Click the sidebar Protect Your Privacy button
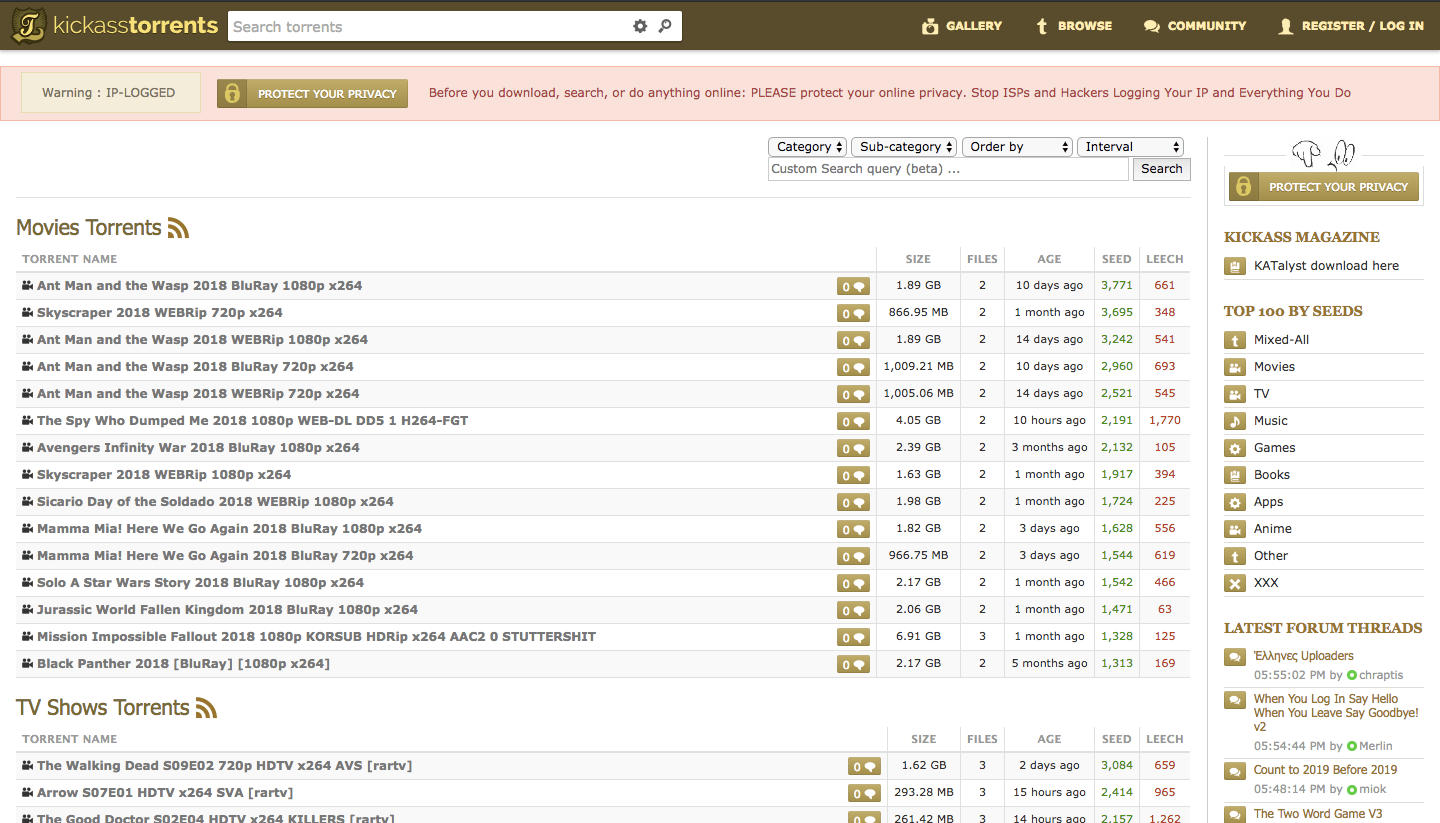The width and height of the screenshot is (1440, 823). point(1323,186)
